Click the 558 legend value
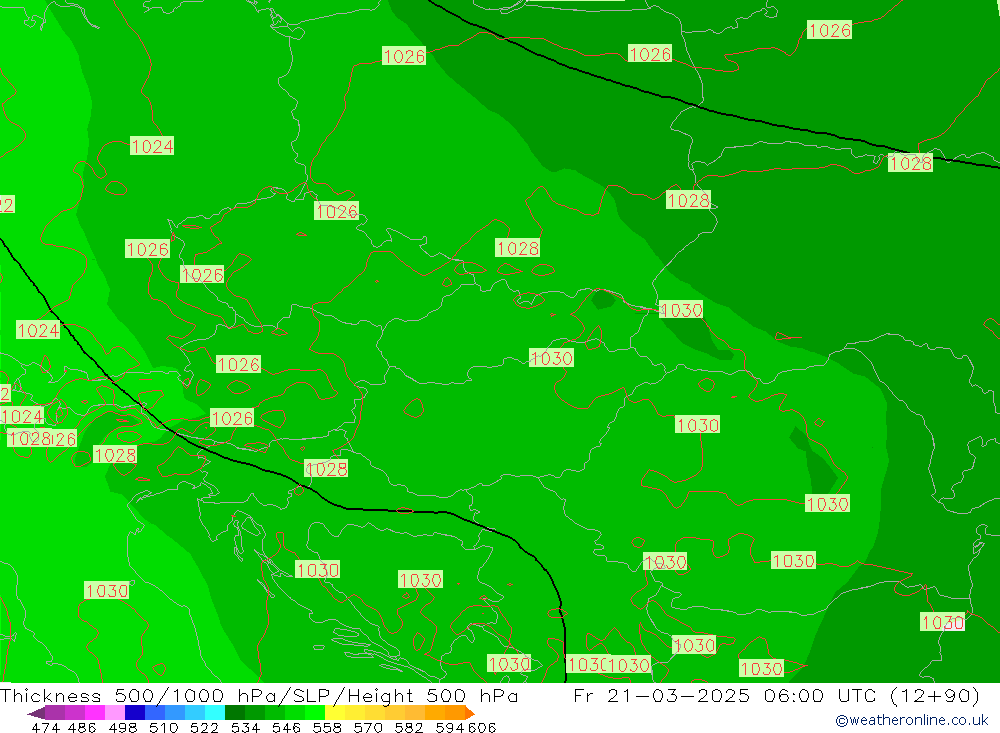 pyautogui.click(x=327, y=727)
